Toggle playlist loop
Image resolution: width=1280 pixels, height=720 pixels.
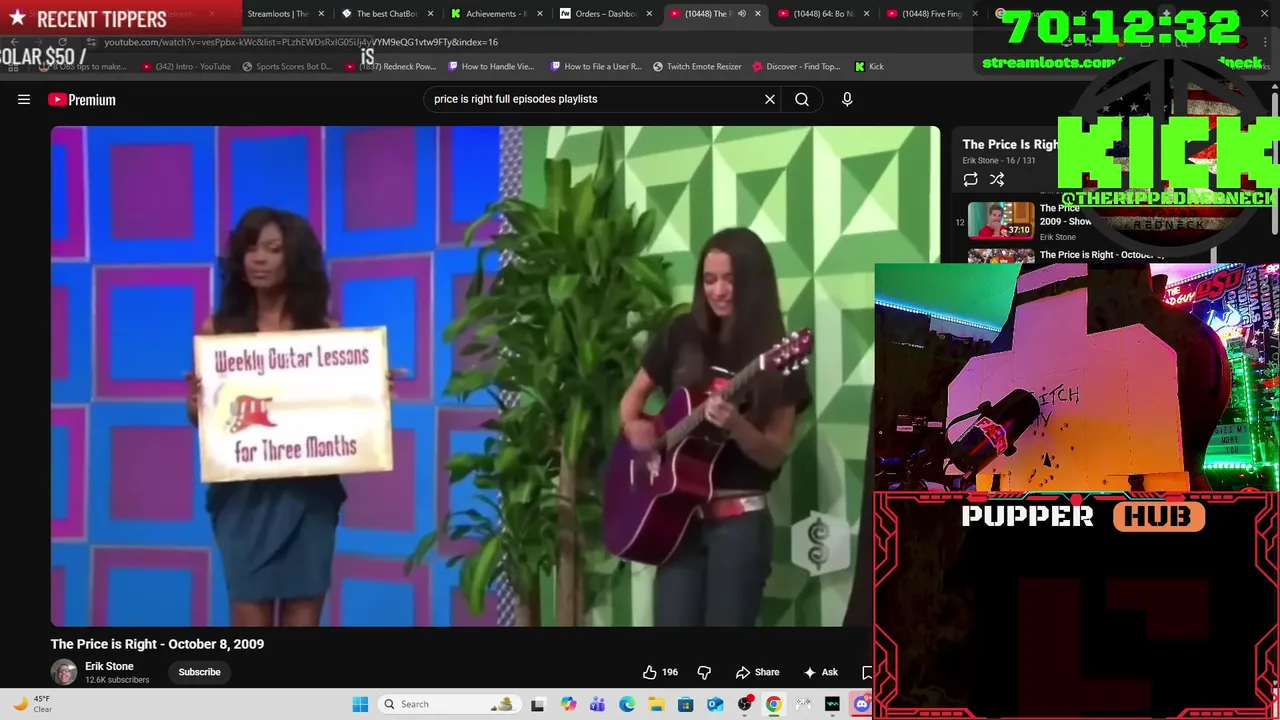[970, 179]
